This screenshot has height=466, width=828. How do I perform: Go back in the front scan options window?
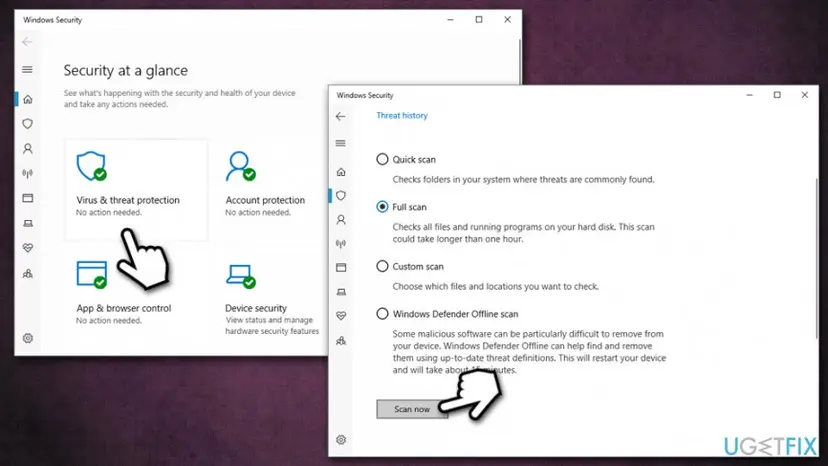[x=341, y=116]
